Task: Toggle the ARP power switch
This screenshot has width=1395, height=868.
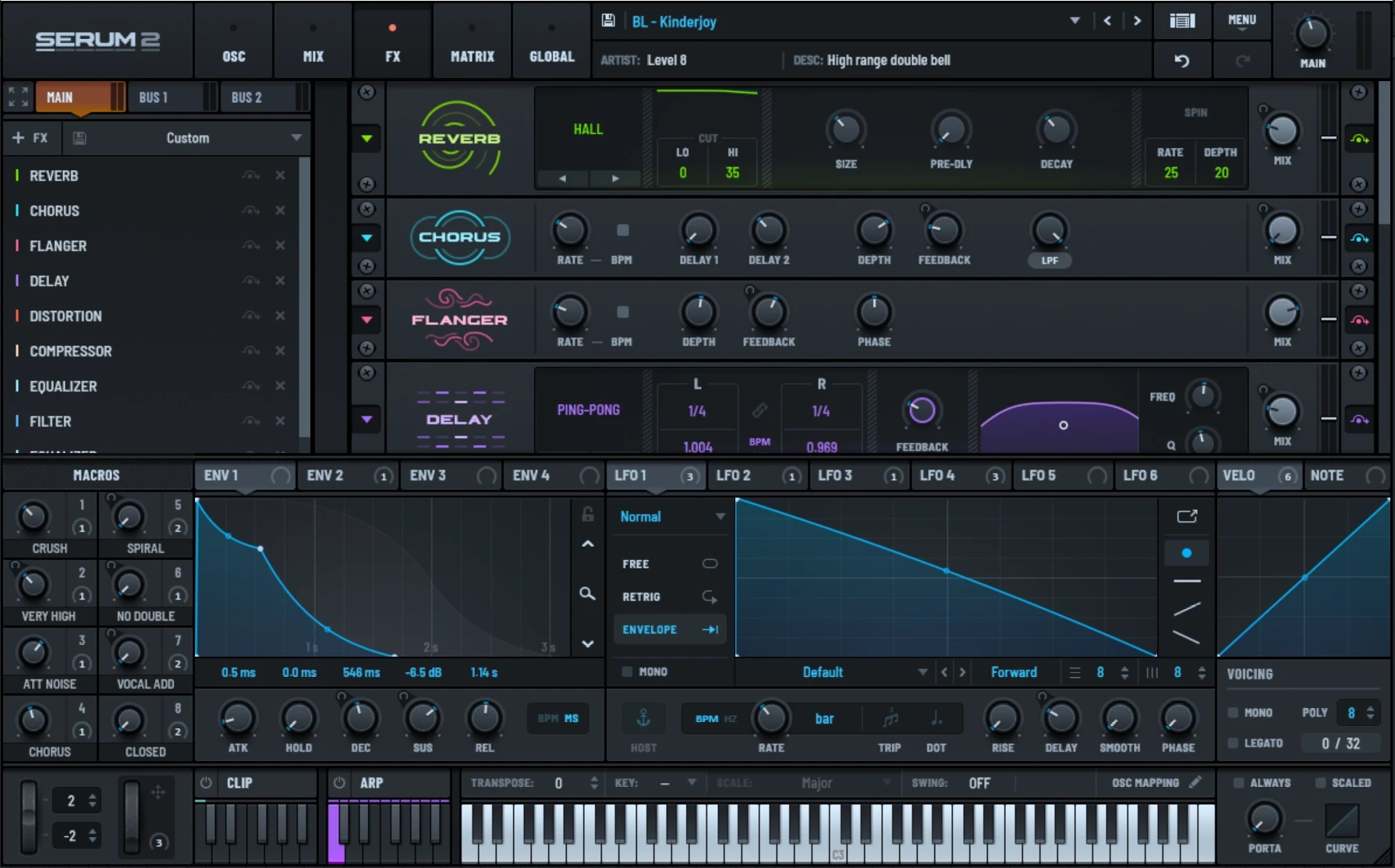Action: point(339,783)
